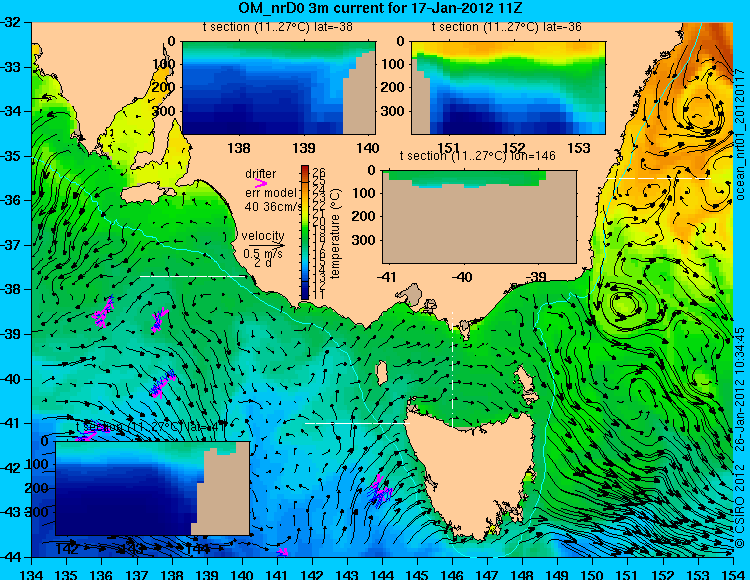This screenshot has width=750, height=580.
Task: Click the magenta drifter mark near 141°E, 44°S
Action: coord(283,552)
